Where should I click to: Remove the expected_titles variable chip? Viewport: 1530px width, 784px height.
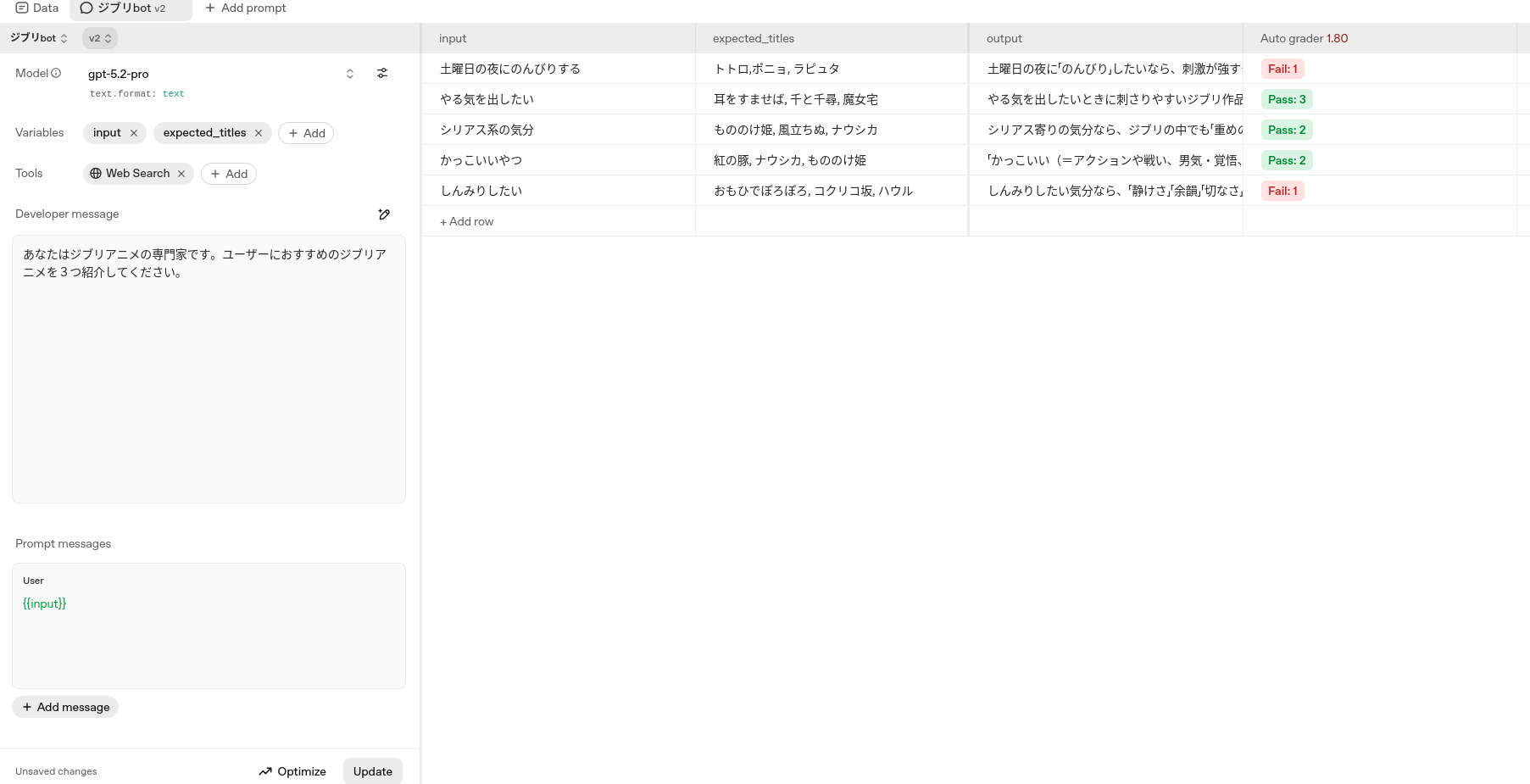[x=259, y=133]
